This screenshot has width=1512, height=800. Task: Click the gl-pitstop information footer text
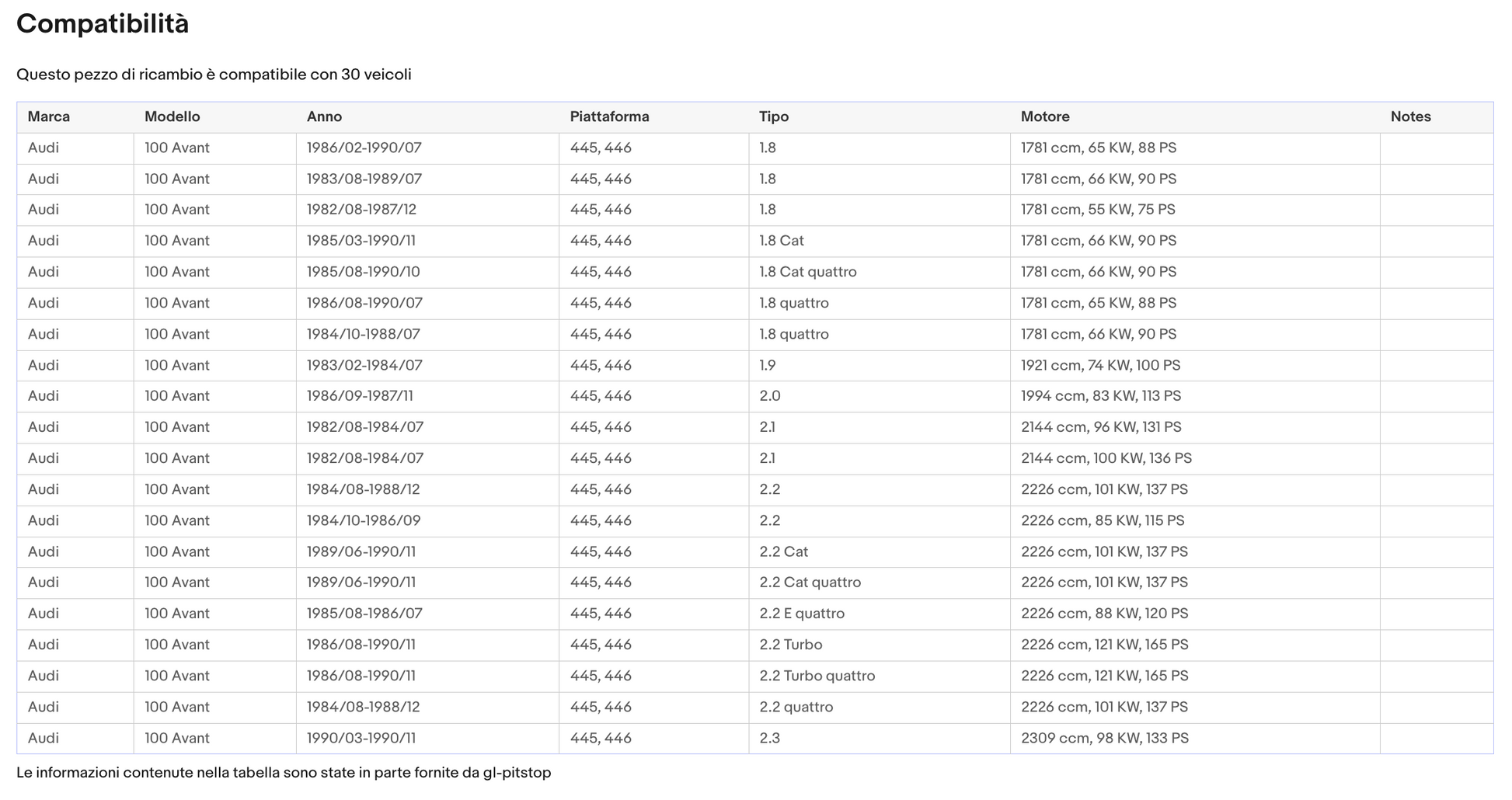(x=284, y=773)
